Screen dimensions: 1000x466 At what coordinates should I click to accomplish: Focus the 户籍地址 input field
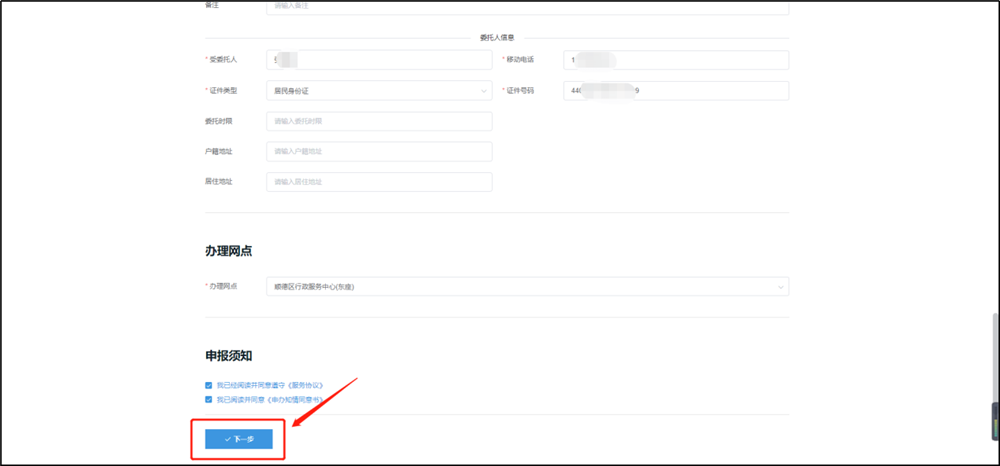pos(379,152)
